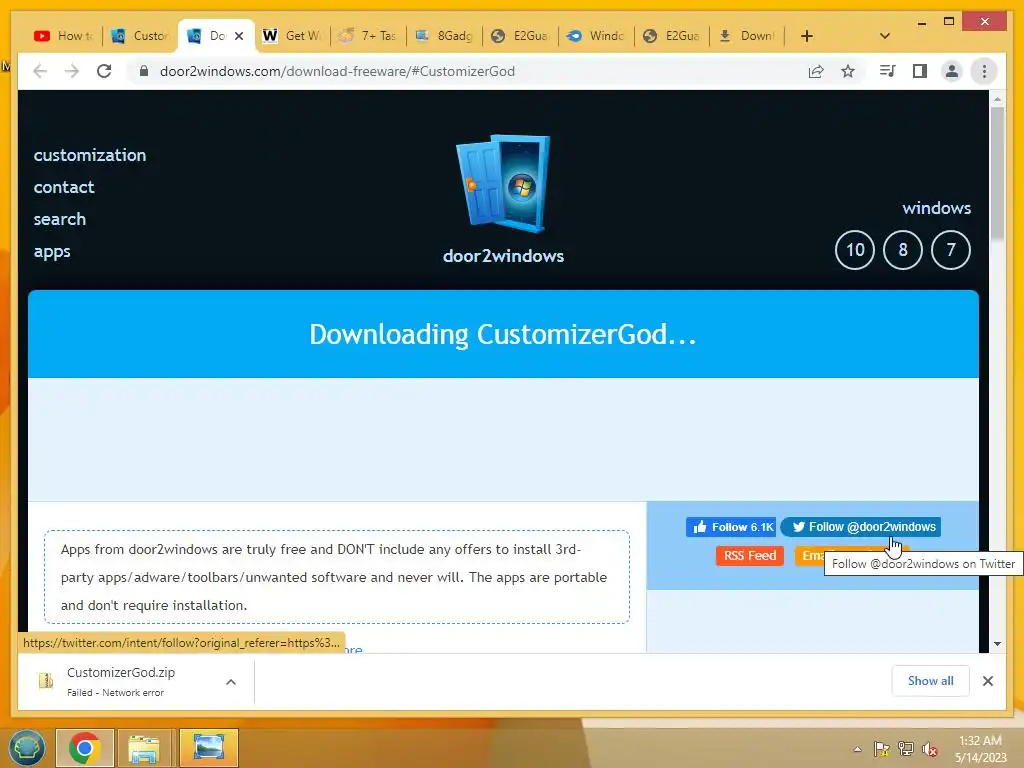This screenshot has height=768, width=1024.
Task: View site security lock info
Action: point(144,71)
